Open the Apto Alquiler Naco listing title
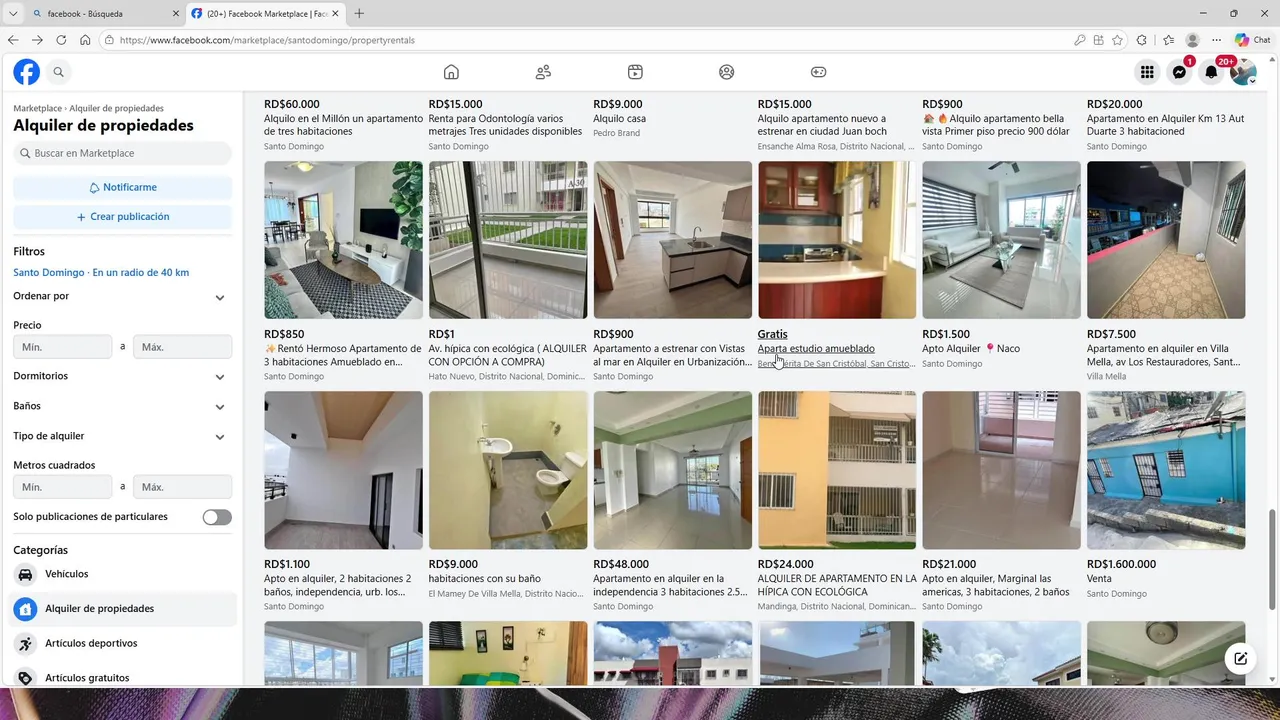 coord(971,349)
